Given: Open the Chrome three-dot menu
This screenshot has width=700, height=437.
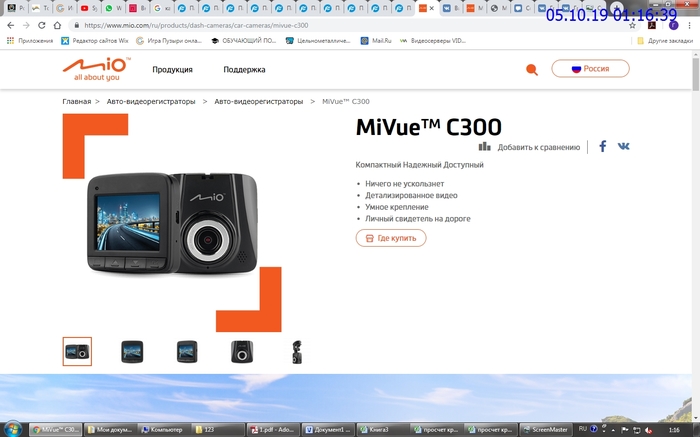Looking at the screenshot, I should [x=690, y=25].
